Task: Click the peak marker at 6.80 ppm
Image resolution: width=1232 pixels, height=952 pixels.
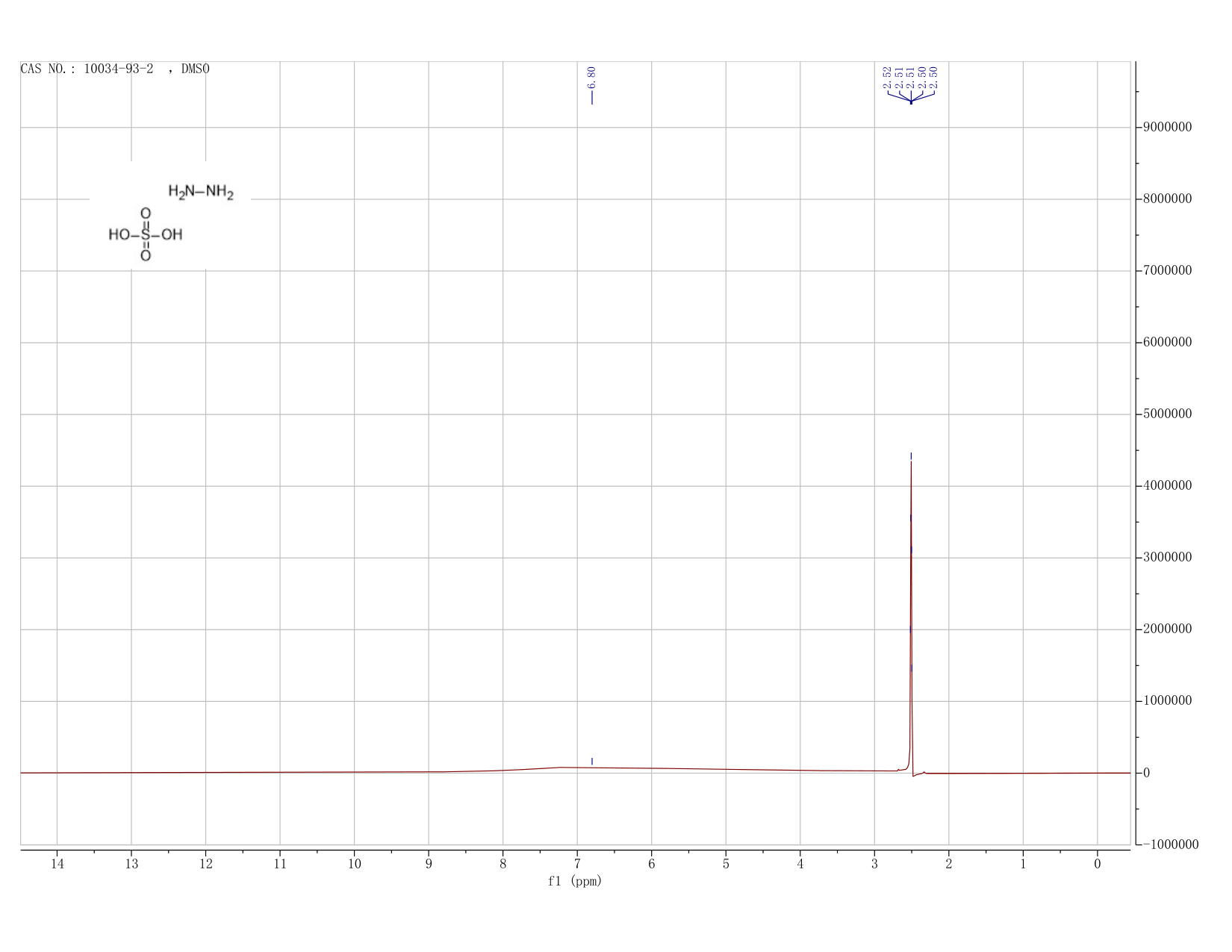Action: tap(592, 761)
